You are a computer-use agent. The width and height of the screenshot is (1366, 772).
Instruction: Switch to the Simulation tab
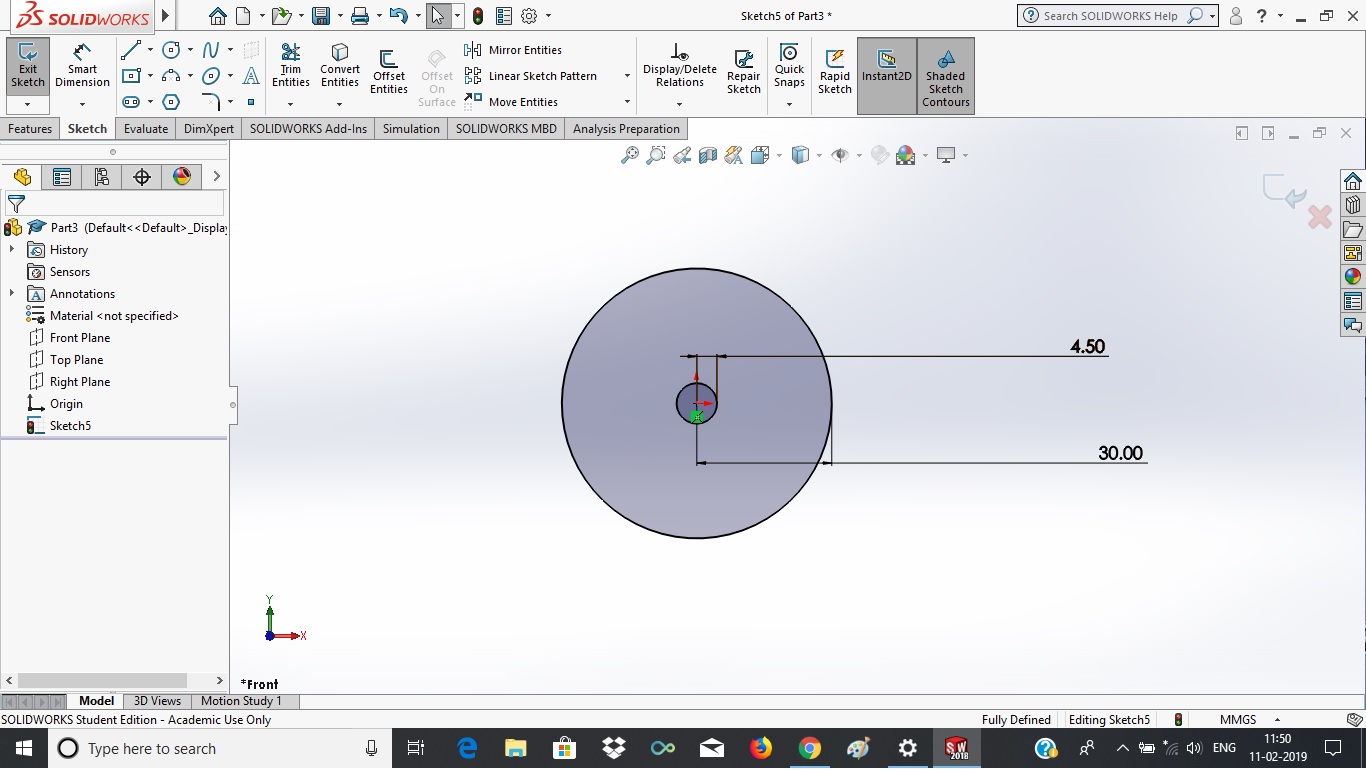pos(411,129)
